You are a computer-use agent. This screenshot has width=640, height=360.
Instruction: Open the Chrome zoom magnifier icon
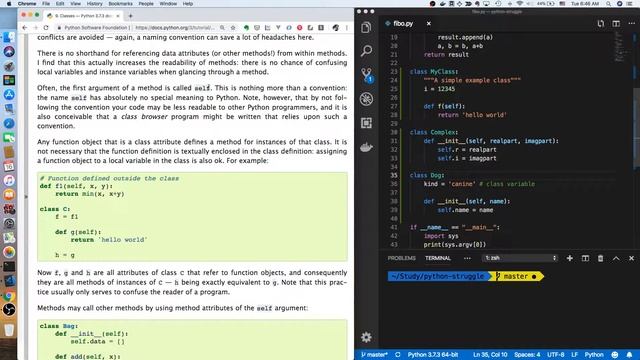[x=222, y=28]
